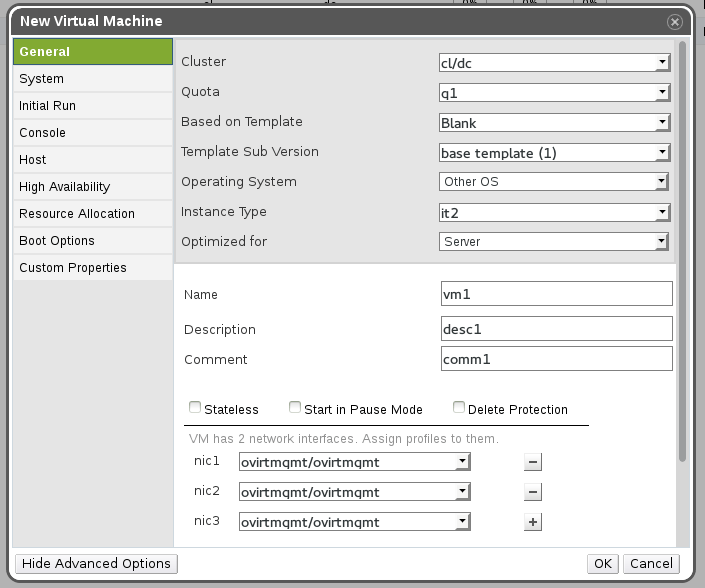Add a network interface with nic3 plus button
This screenshot has width=705, height=588.
coord(533,522)
